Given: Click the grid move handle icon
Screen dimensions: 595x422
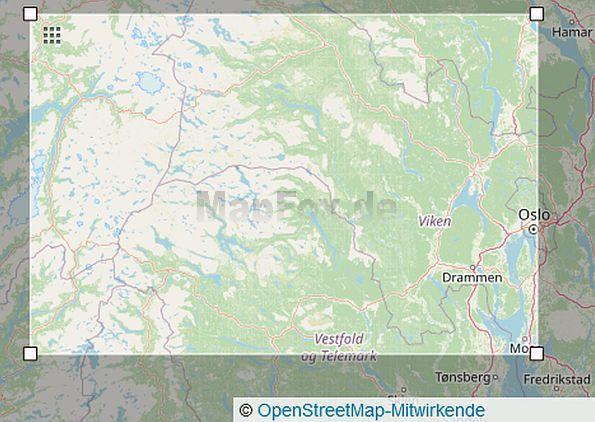Looking at the screenshot, I should [x=52, y=35].
